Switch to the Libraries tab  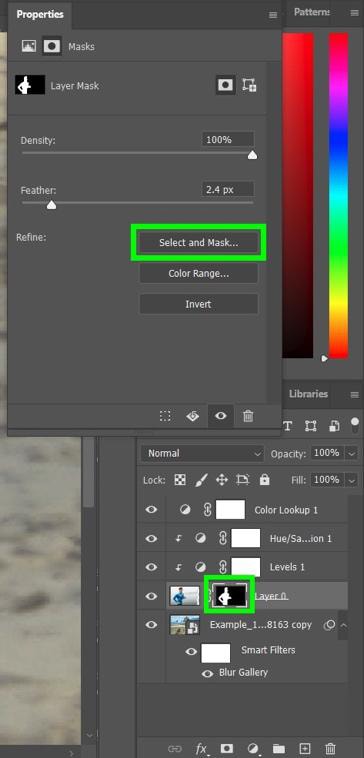pos(308,394)
